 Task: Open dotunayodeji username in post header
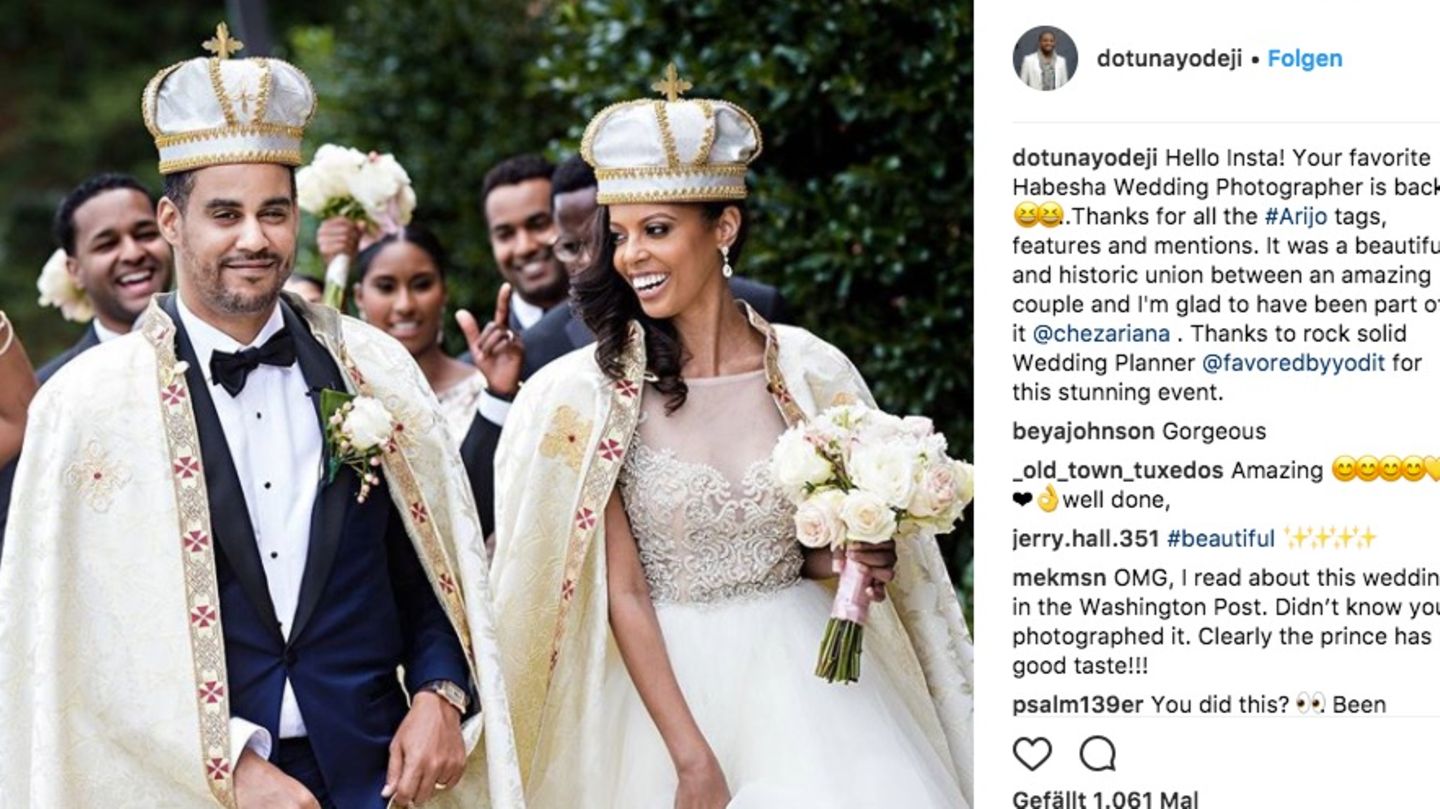[x=1169, y=58]
